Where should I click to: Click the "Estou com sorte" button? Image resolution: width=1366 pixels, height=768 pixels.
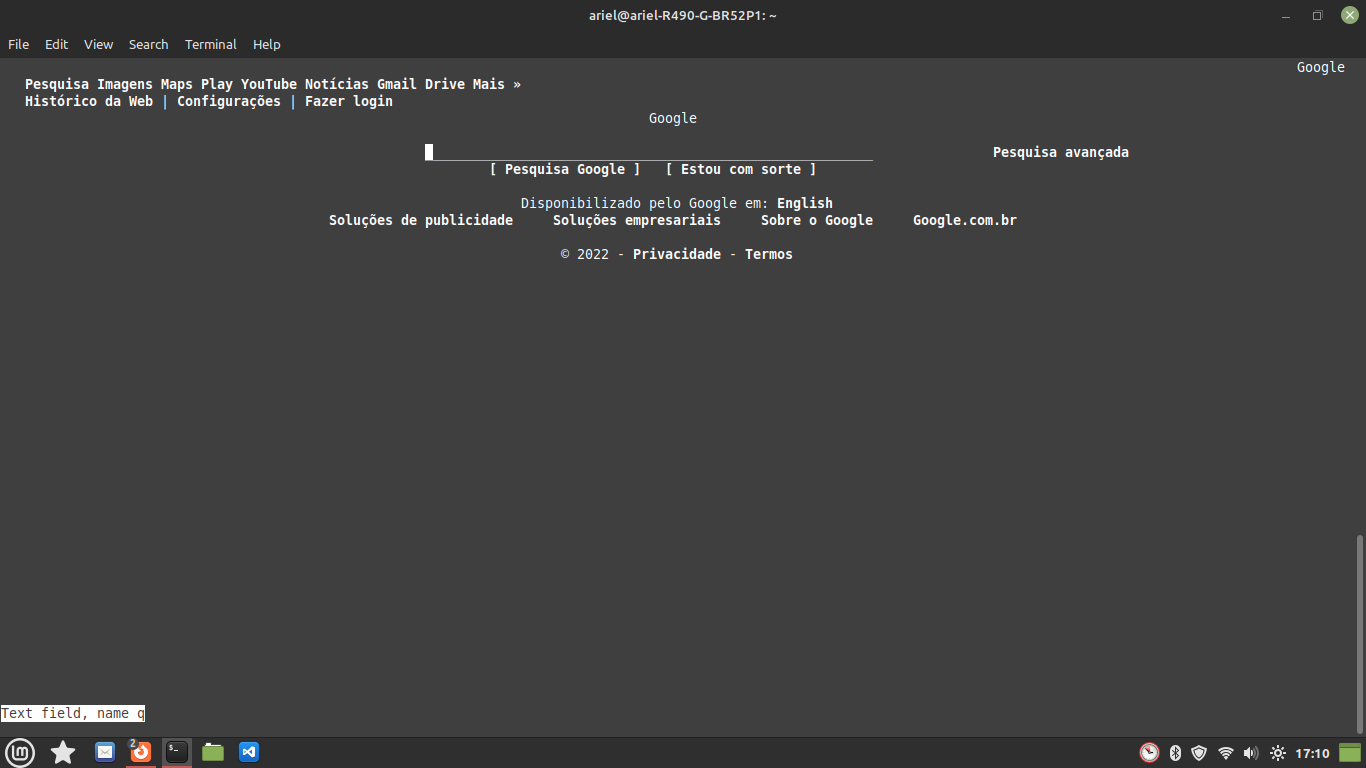point(740,169)
